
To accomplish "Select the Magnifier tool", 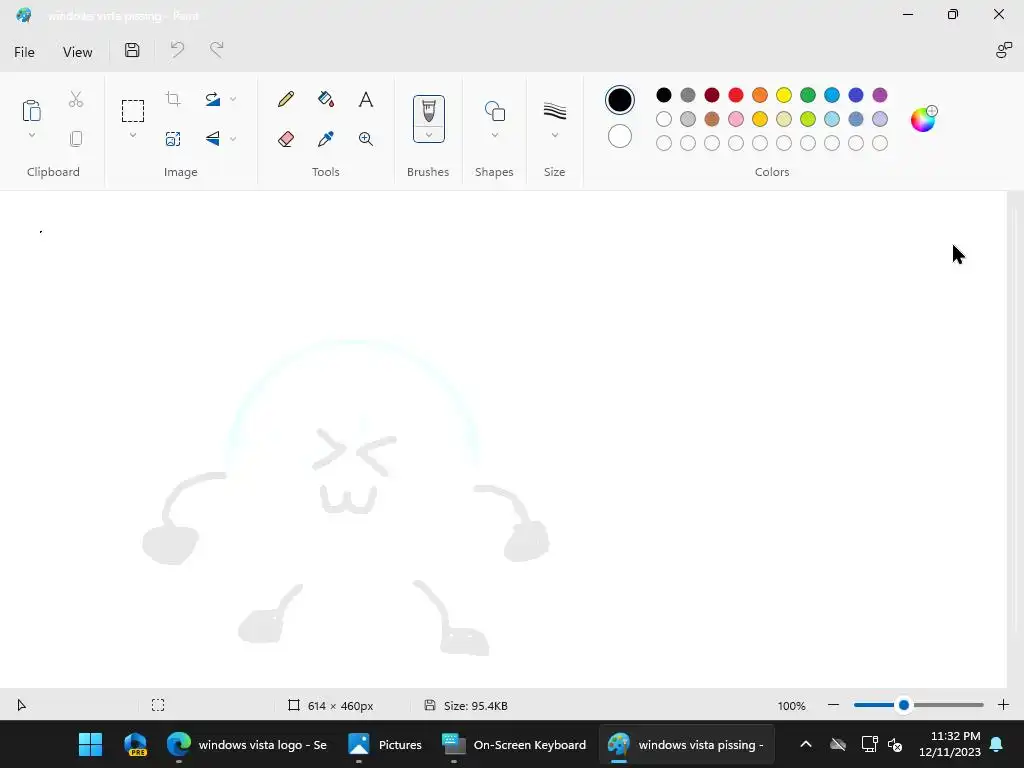I will point(366,138).
